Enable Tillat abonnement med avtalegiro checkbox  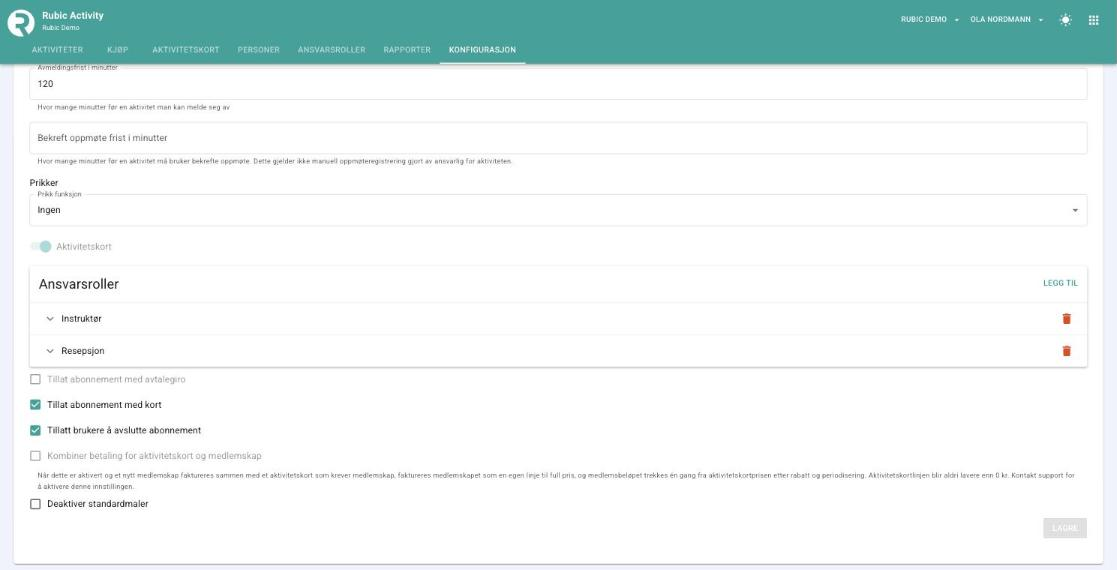tap(35, 379)
